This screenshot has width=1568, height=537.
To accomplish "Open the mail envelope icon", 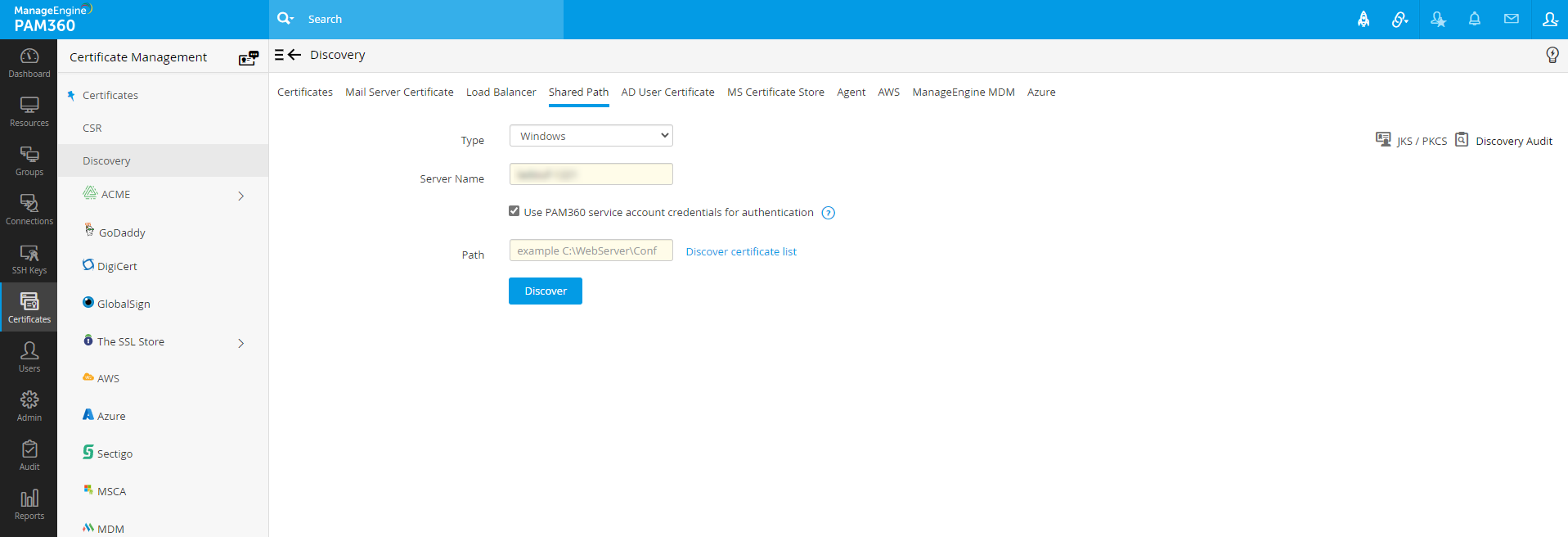I will pos(1512,19).
